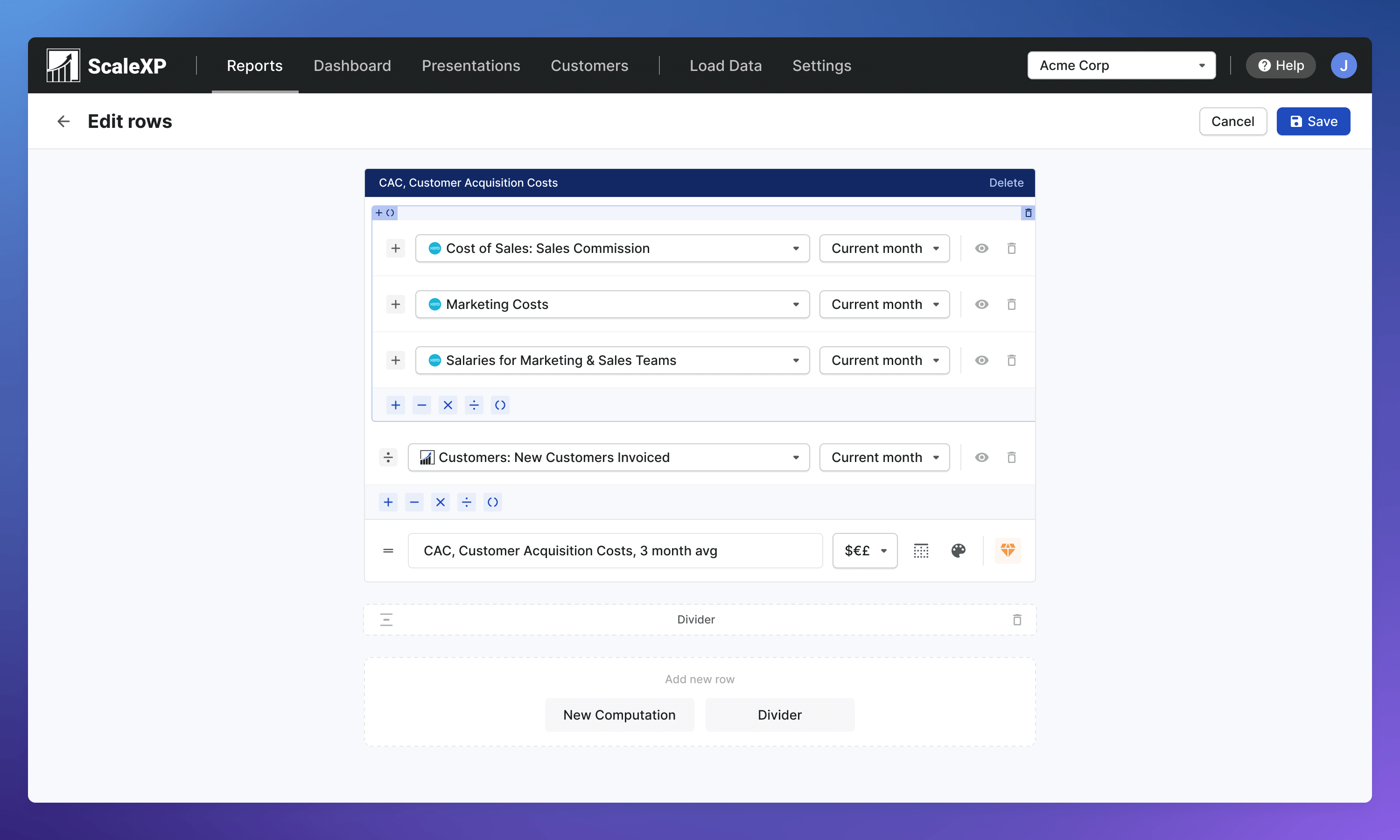
Task: Open the Load Data menu item
Action: tap(726, 66)
